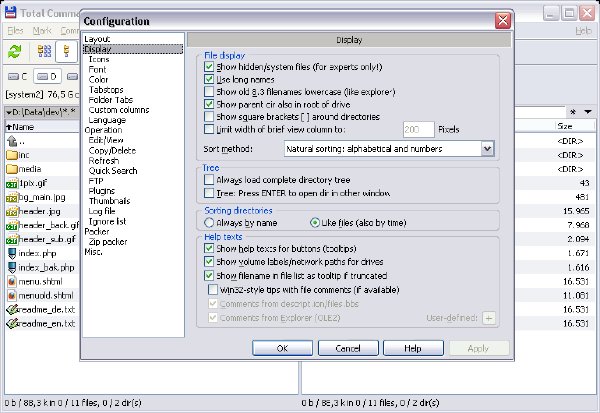Image resolution: width=600 pixels, height=413 pixels.
Task: Click the 1pix.gif file icon
Action: pyautogui.click(x=12, y=183)
